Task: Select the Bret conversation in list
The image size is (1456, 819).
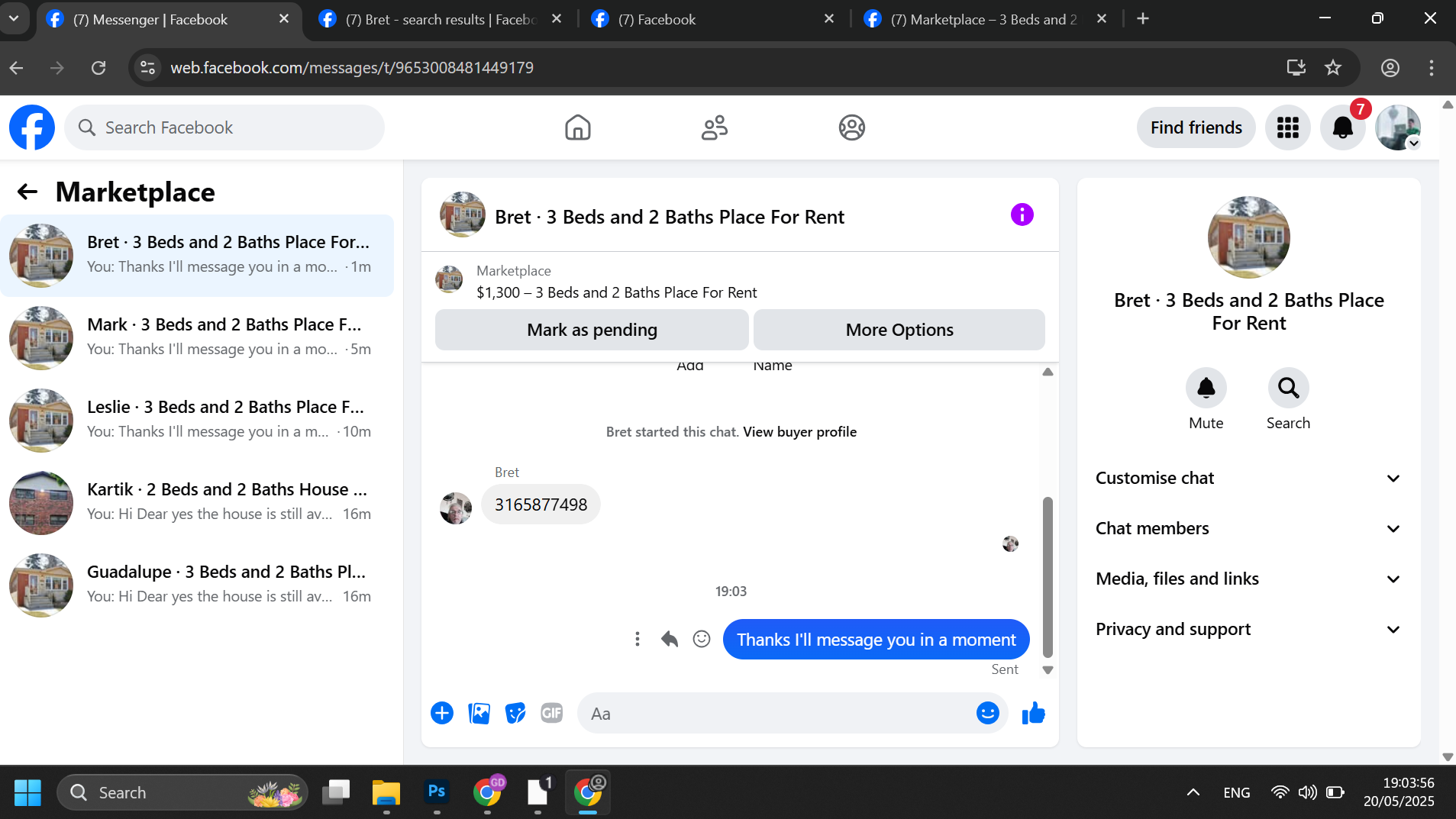Action: [197, 255]
